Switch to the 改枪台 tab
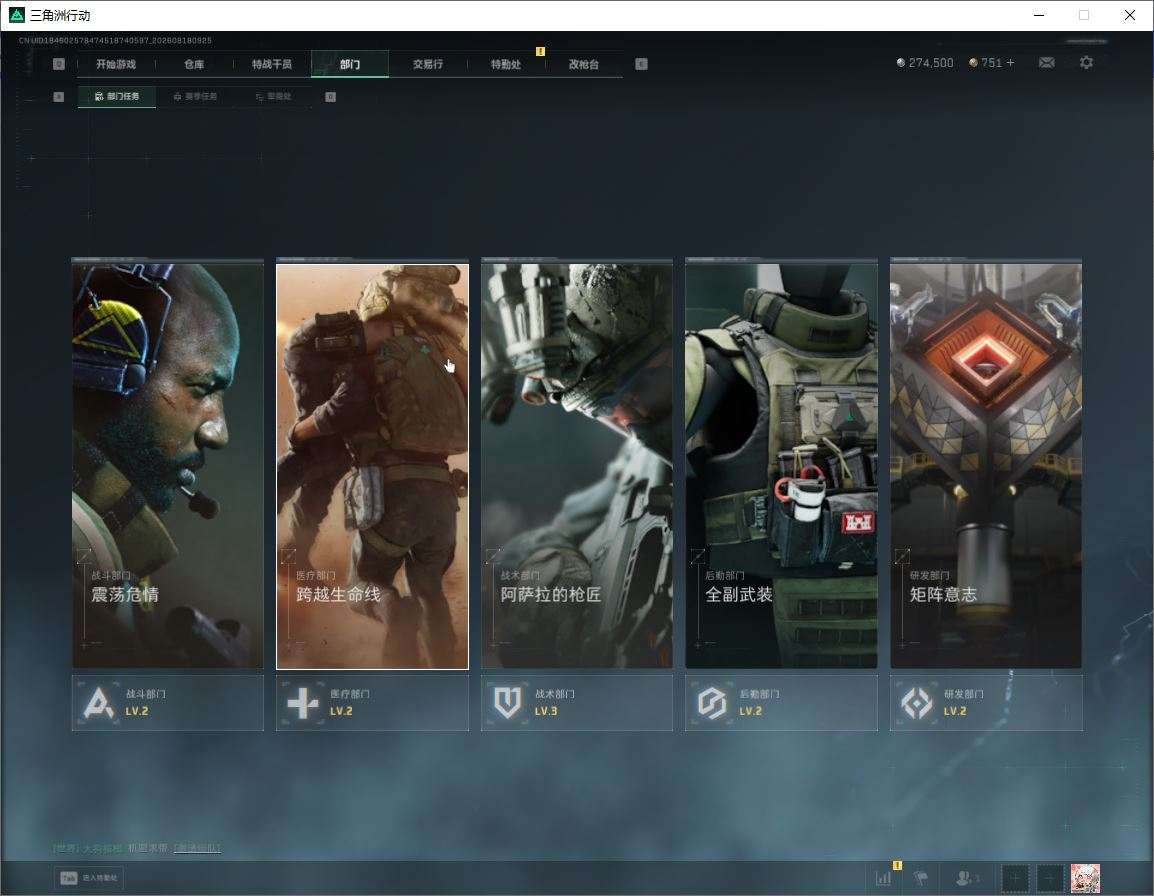The height and width of the screenshot is (896, 1154). [584, 64]
